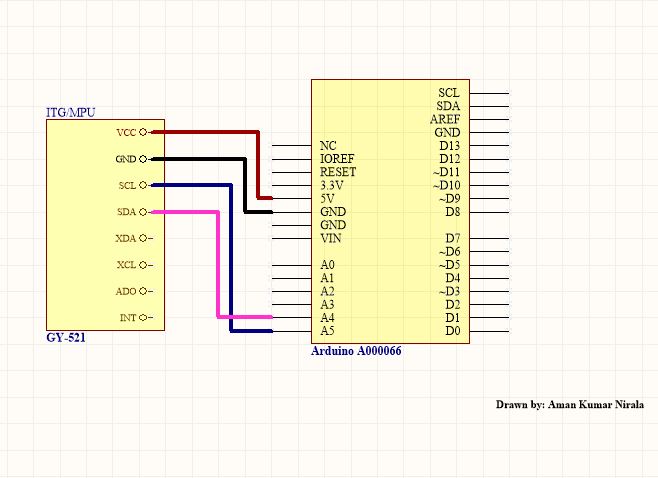Select the D2 pin label
The image size is (658, 478).
(x=453, y=304)
